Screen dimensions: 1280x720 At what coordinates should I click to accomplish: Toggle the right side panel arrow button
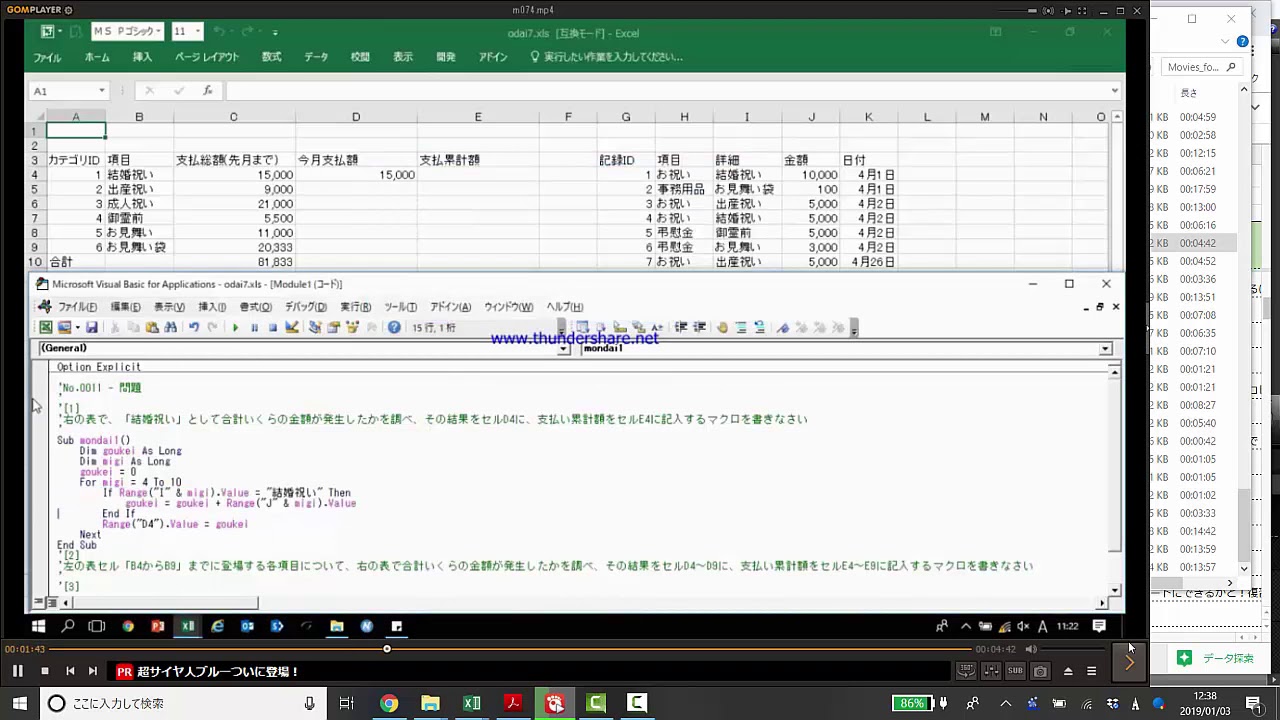point(1129,660)
